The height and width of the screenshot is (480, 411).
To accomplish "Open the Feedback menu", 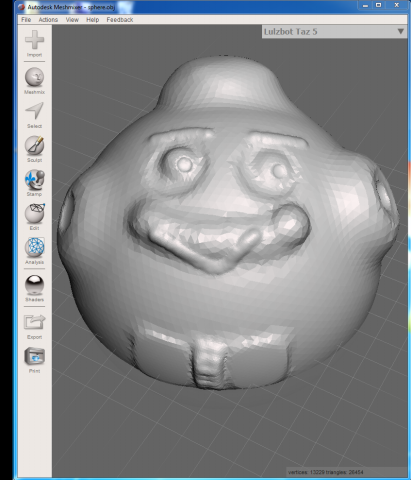I will pyautogui.click(x=120, y=20).
